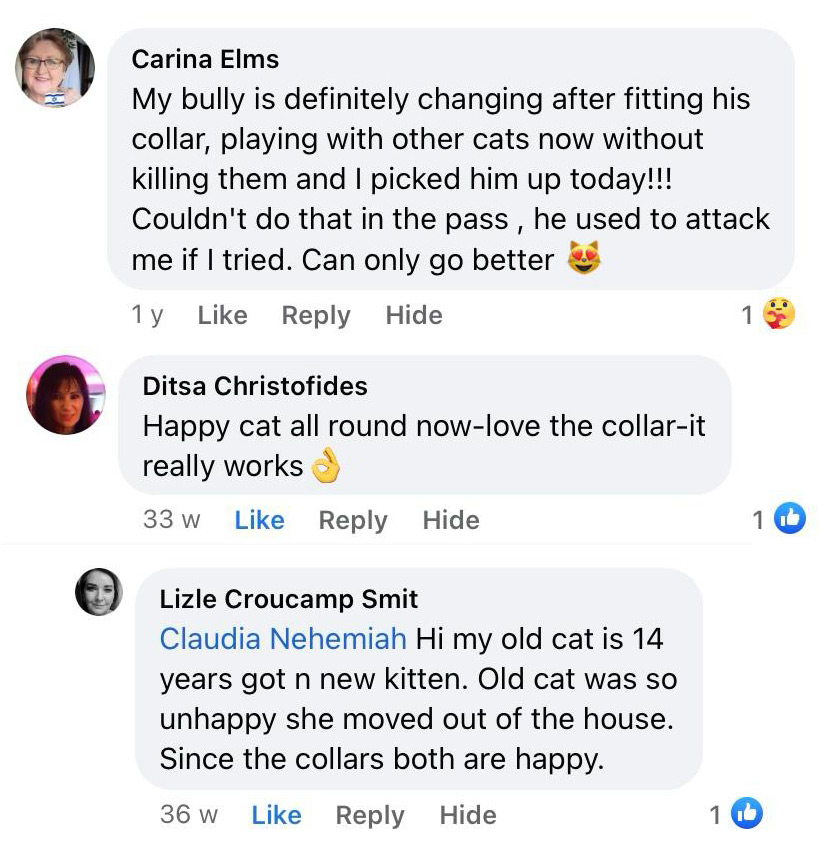Viewport: 828px width, 859px height.
Task: Open Ditsa Christofides' profile picture
Action: pos(65,394)
